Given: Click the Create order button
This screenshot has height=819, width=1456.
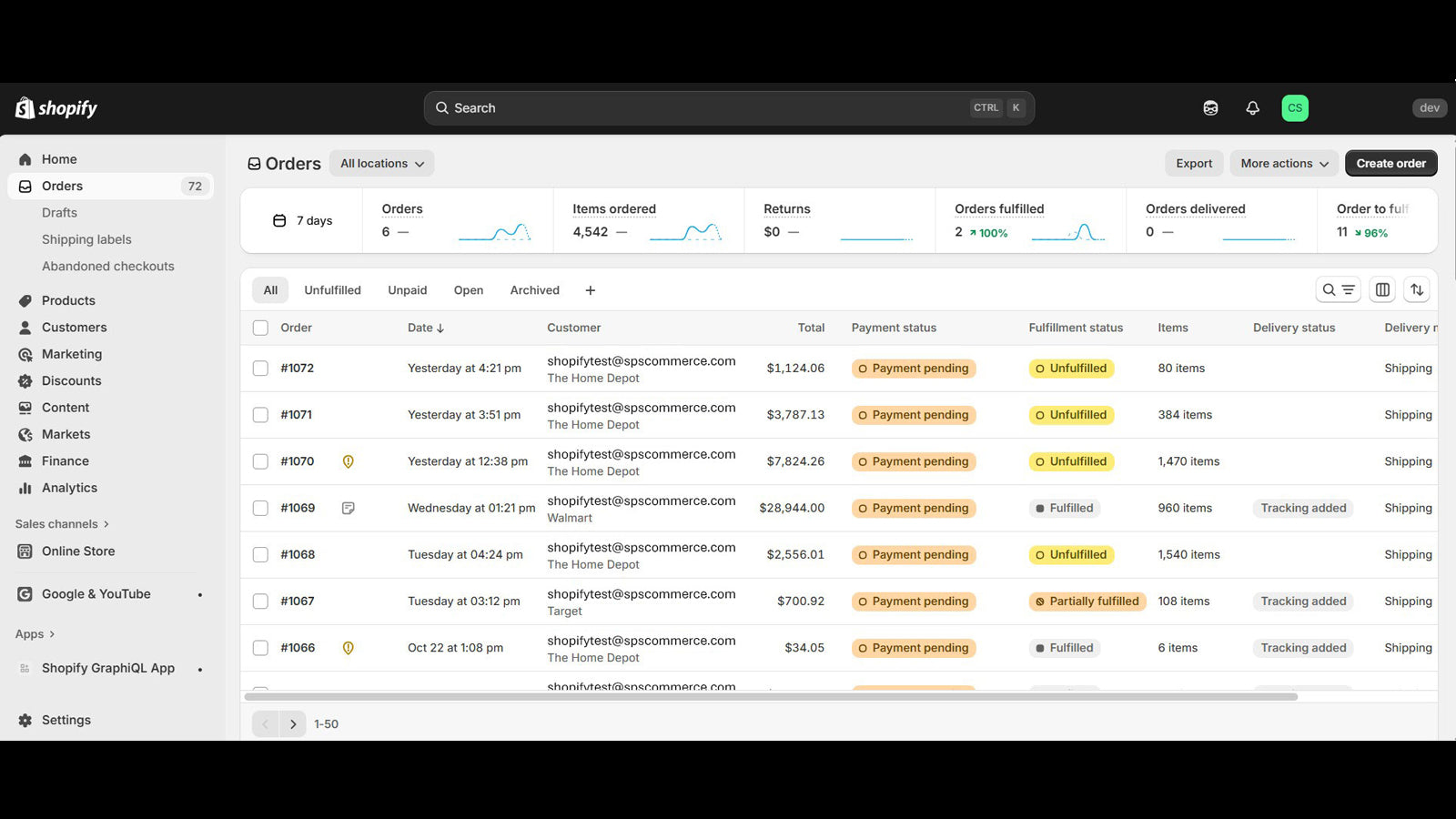Looking at the screenshot, I should [1390, 164].
